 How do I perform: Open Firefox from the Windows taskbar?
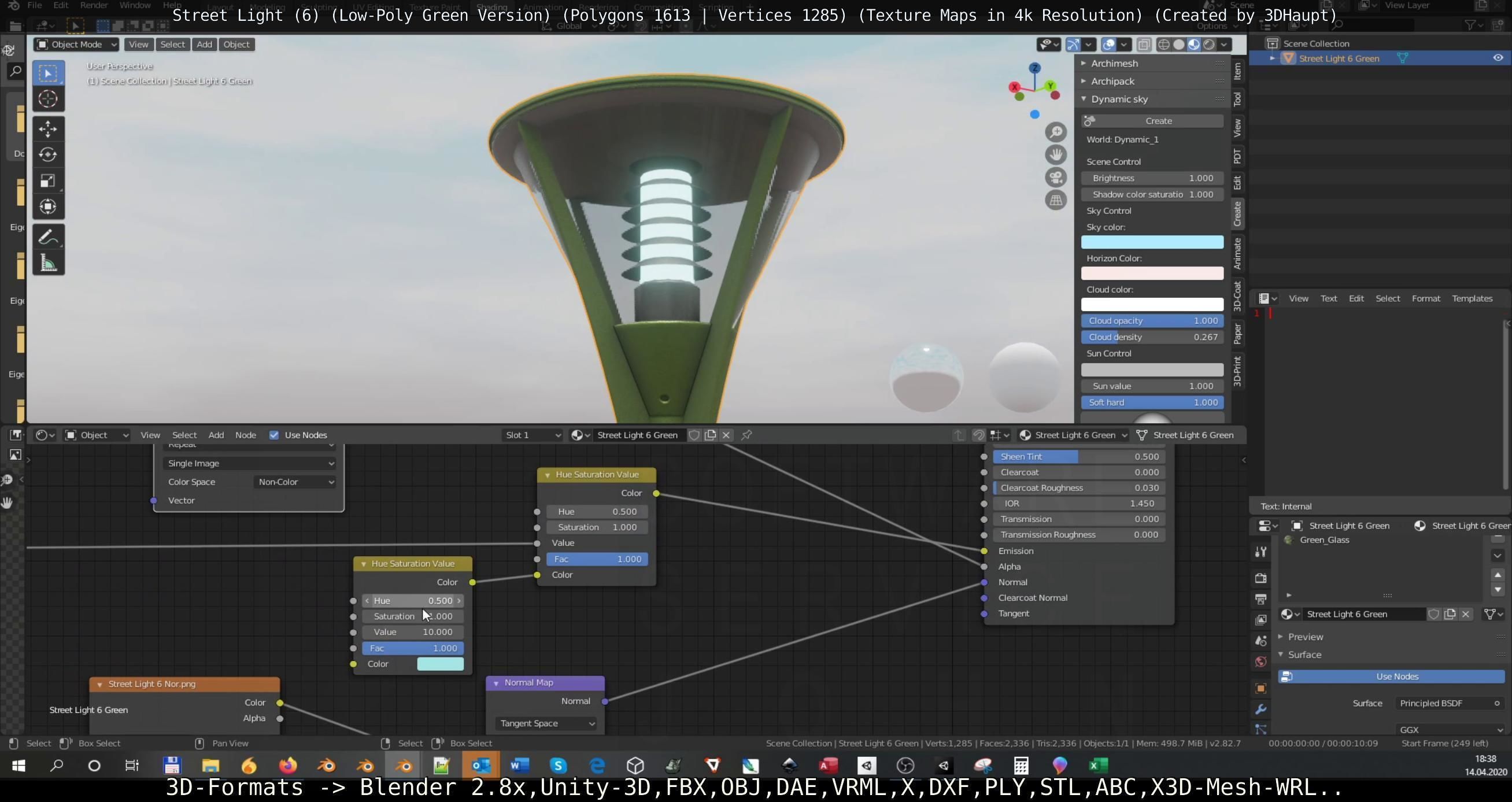(x=287, y=766)
